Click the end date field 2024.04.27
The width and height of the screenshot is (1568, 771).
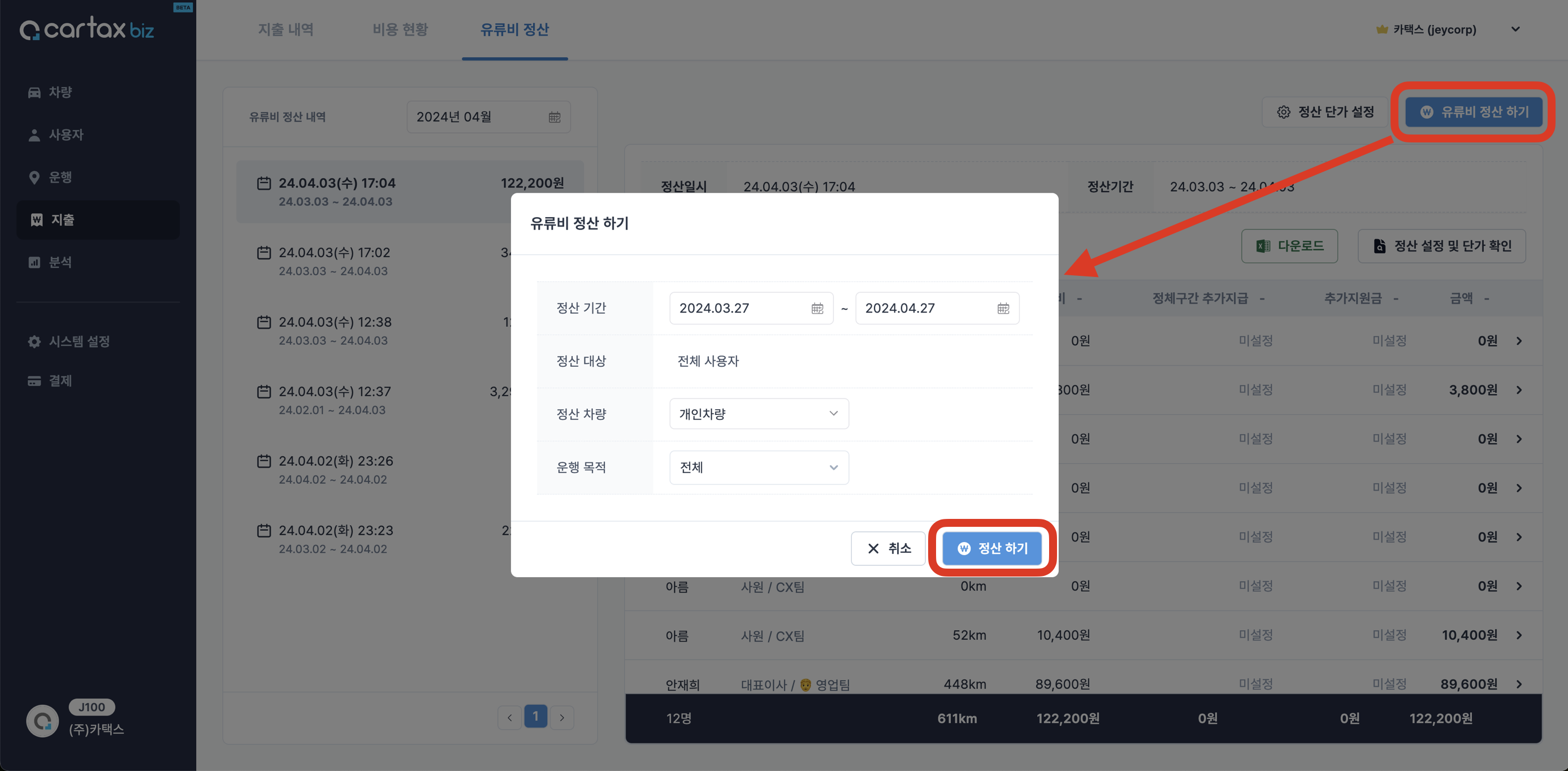pos(937,309)
